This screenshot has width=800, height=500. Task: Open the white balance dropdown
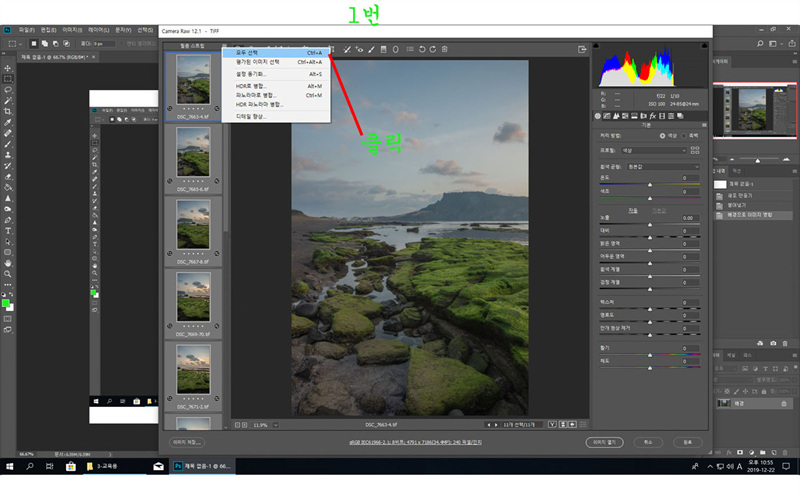[x=663, y=167]
